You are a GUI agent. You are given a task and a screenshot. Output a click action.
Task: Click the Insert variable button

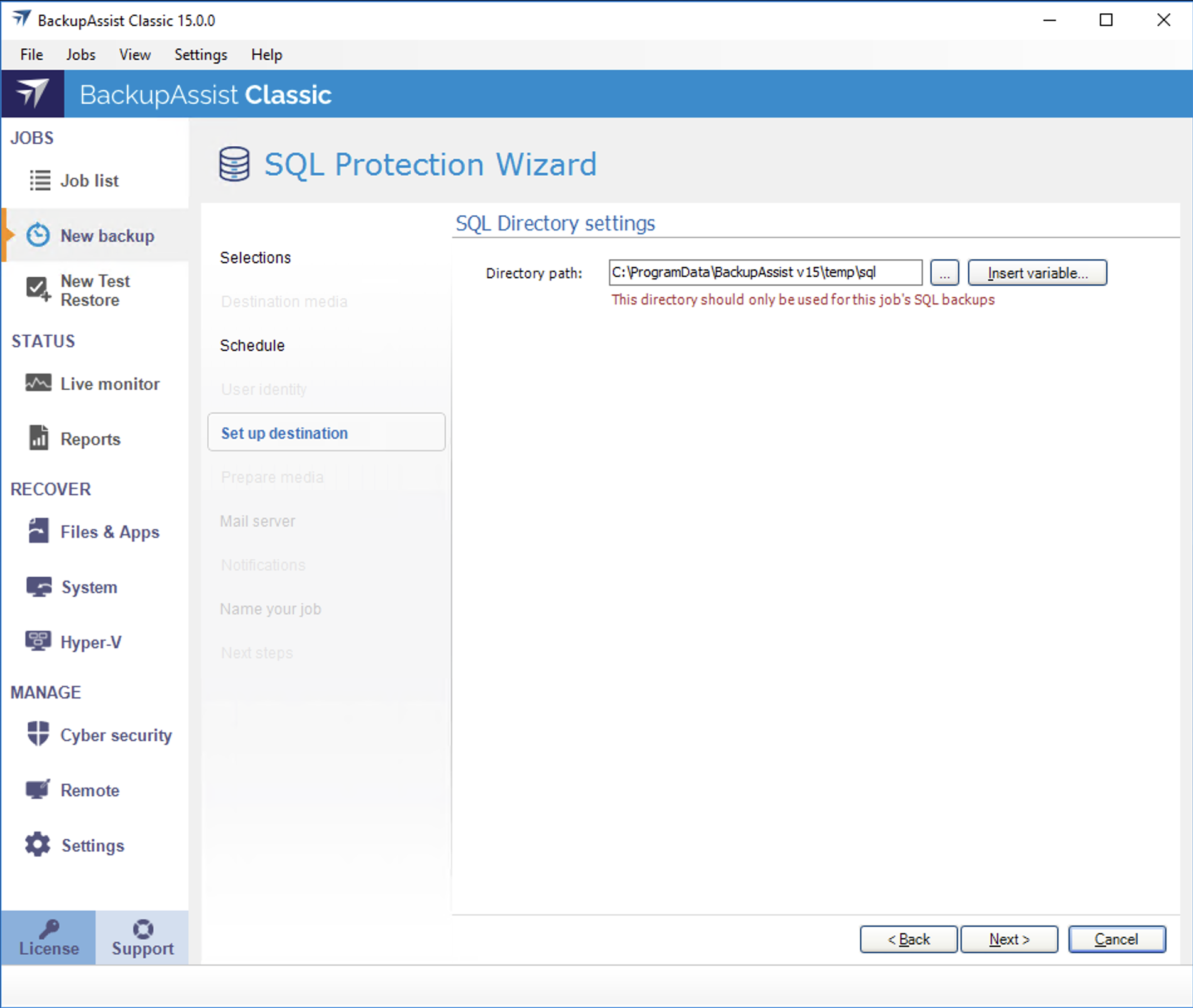(x=1037, y=273)
